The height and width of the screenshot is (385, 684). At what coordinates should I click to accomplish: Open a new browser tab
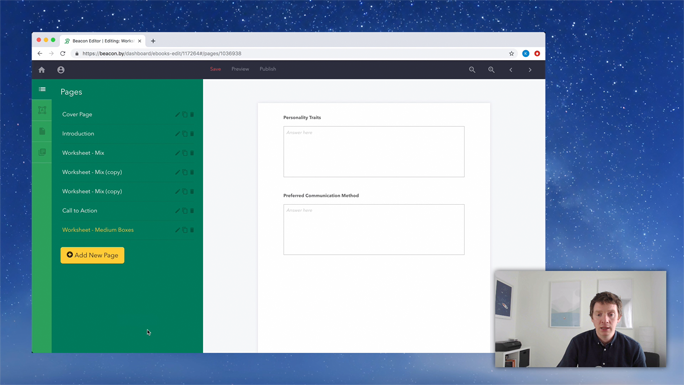coord(153,41)
